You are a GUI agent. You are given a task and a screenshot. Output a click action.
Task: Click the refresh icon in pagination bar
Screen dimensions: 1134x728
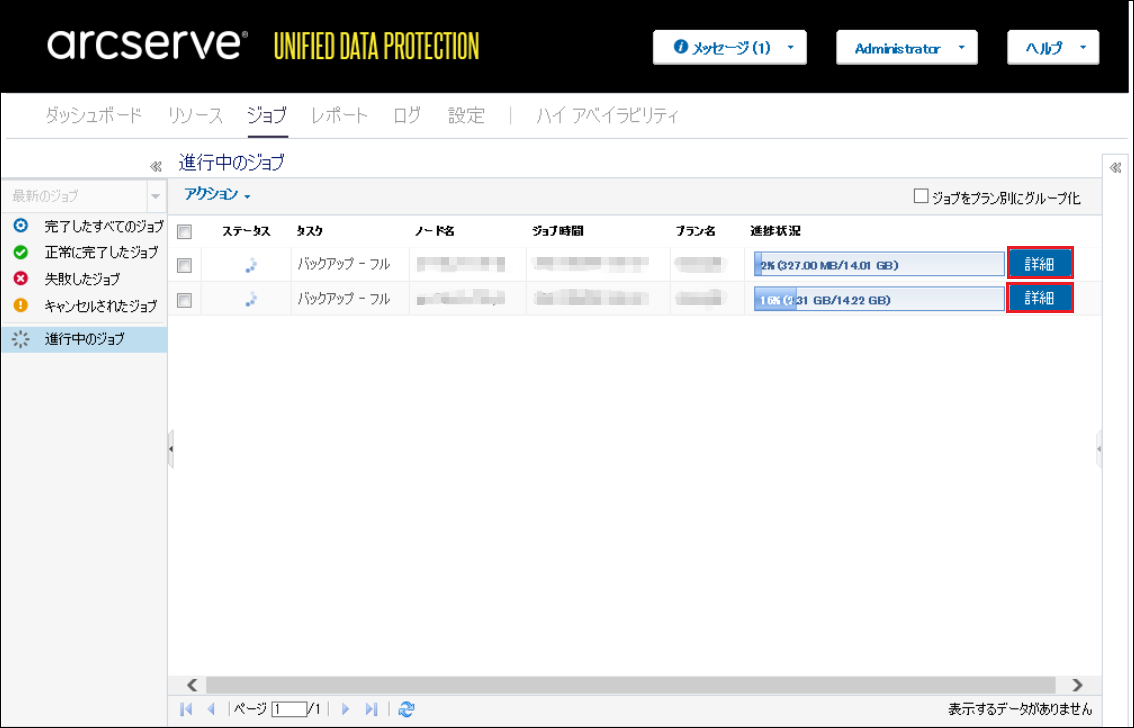point(406,709)
